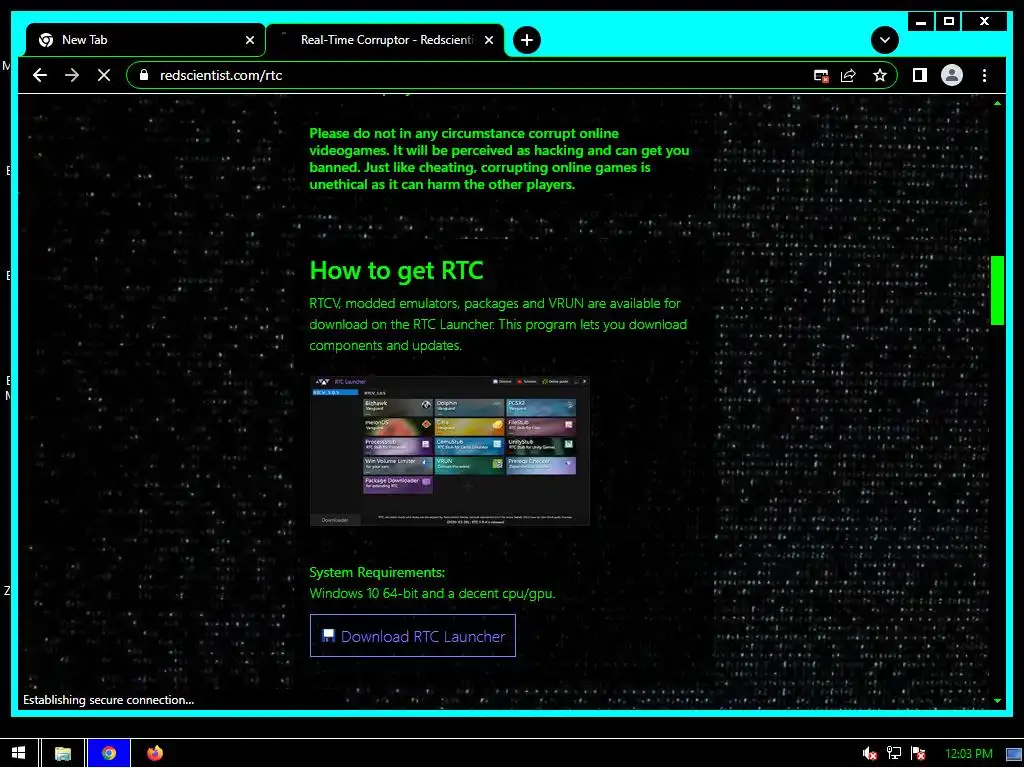Open the Windows Start menu
The height and width of the screenshot is (768, 1024).
click(x=18, y=753)
